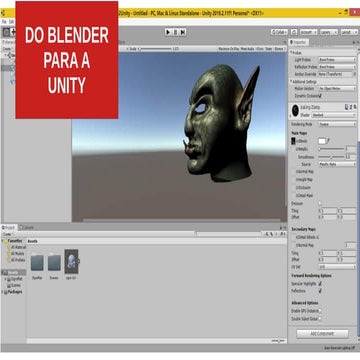This screenshot has height=360, width=360.
Task: Select All Prefabs under Favorites
Action: point(16,260)
